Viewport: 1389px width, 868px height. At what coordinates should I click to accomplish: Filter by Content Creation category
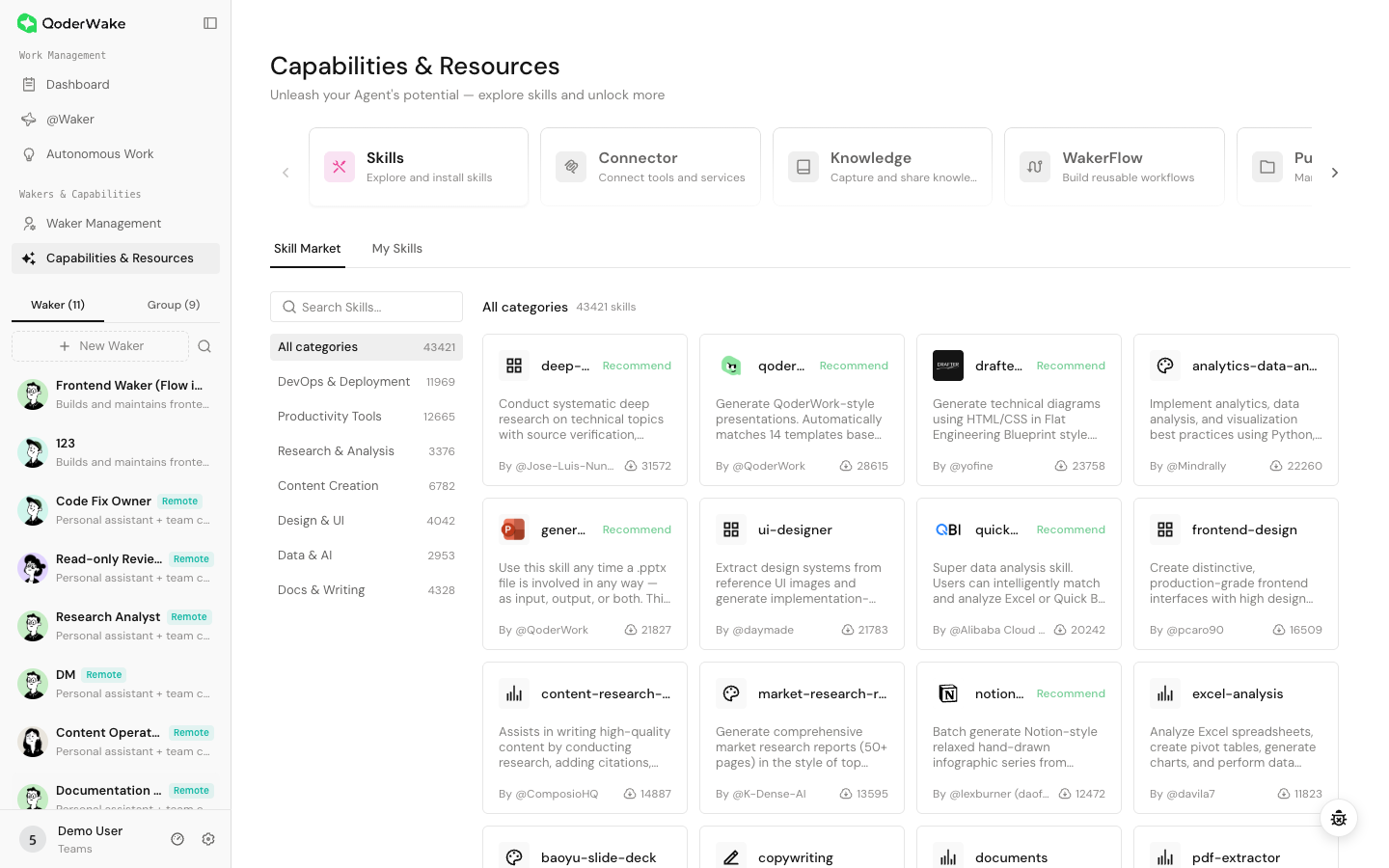tap(367, 486)
